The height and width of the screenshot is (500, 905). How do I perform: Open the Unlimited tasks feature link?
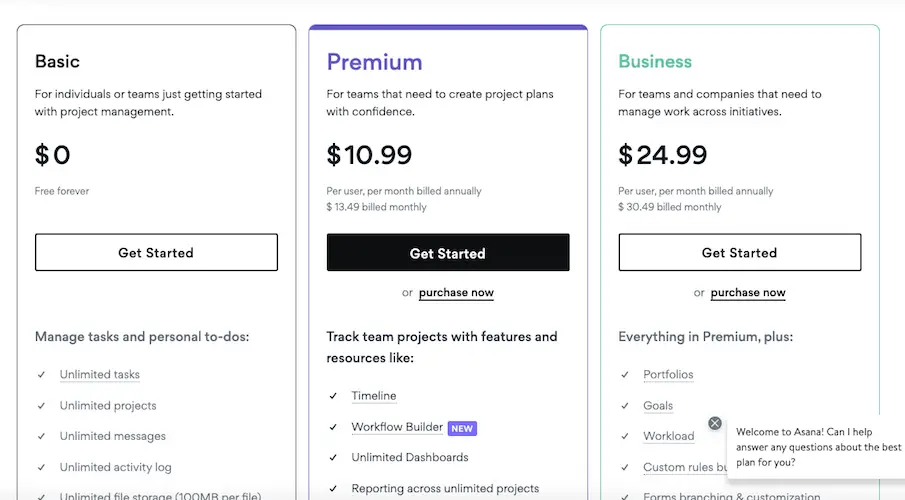tap(99, 375)
